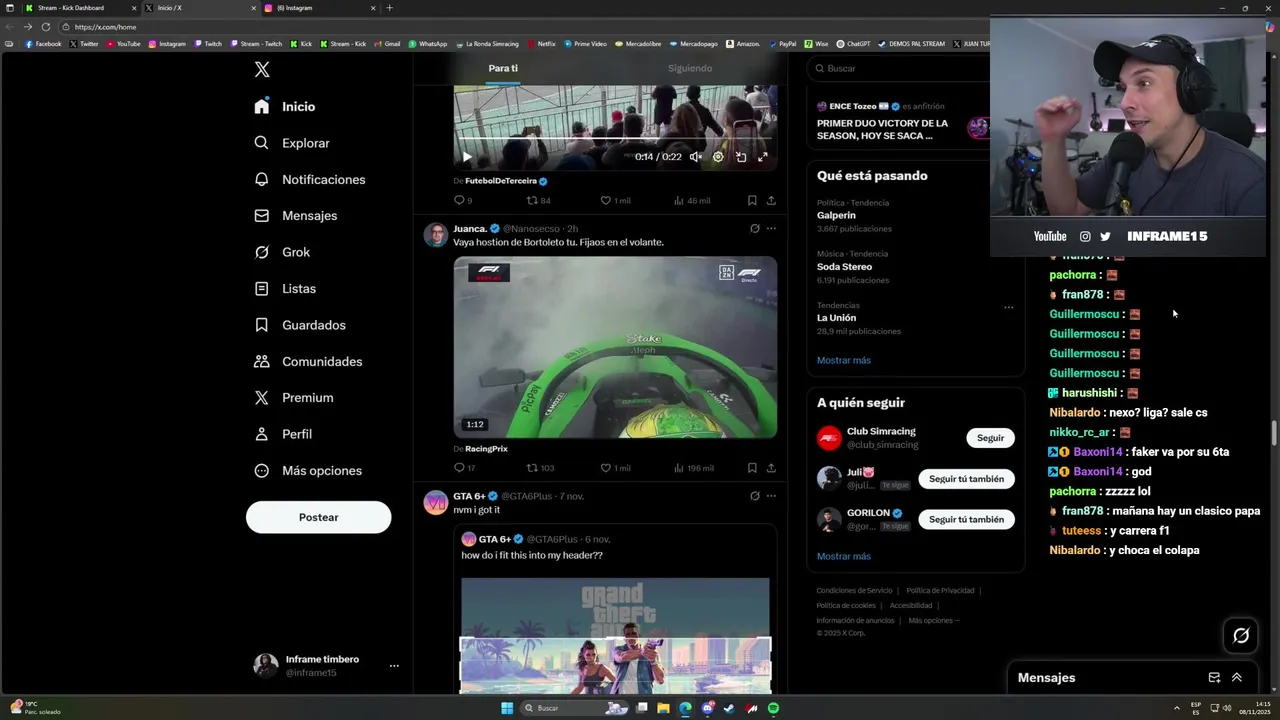
Task: Show more accounts under A quién seguir
Action: point(843,556)
